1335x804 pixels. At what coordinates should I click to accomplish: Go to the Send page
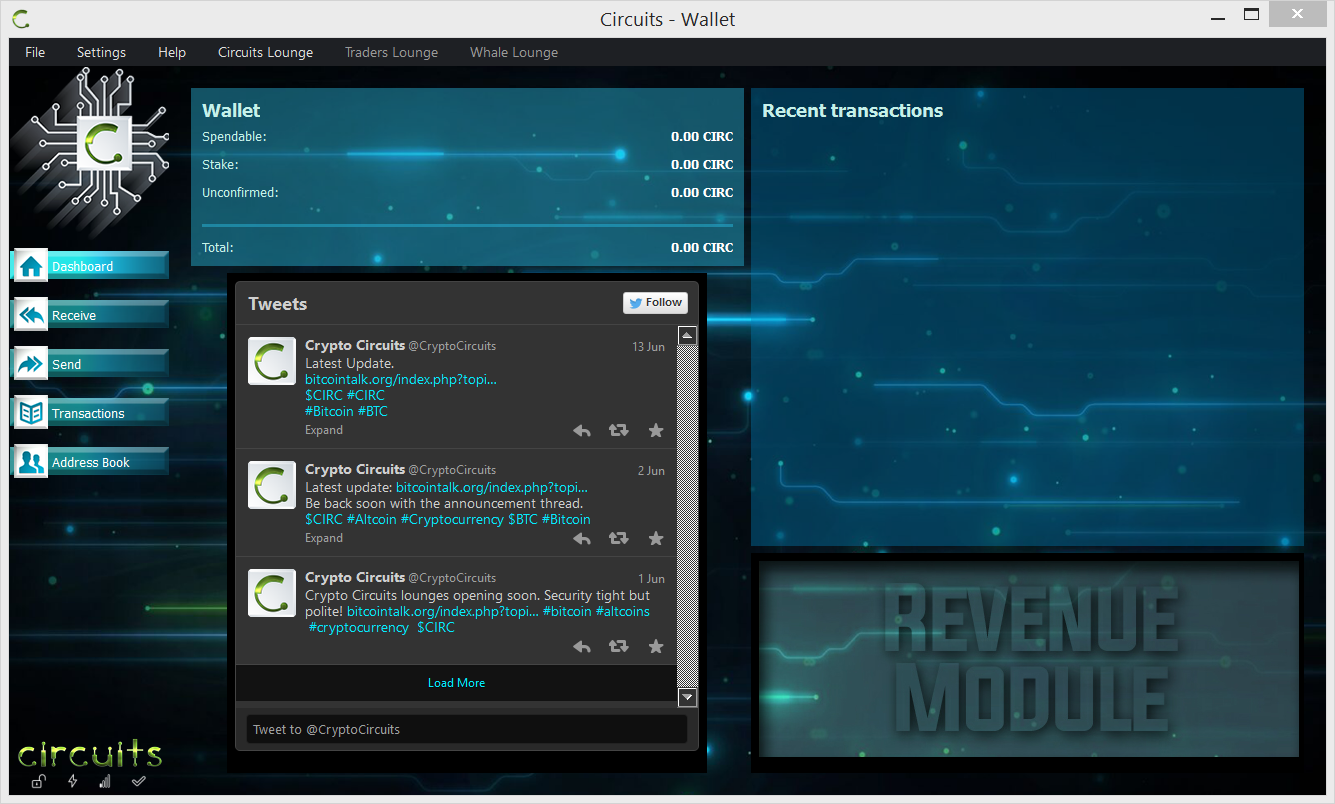pos(90,364)
